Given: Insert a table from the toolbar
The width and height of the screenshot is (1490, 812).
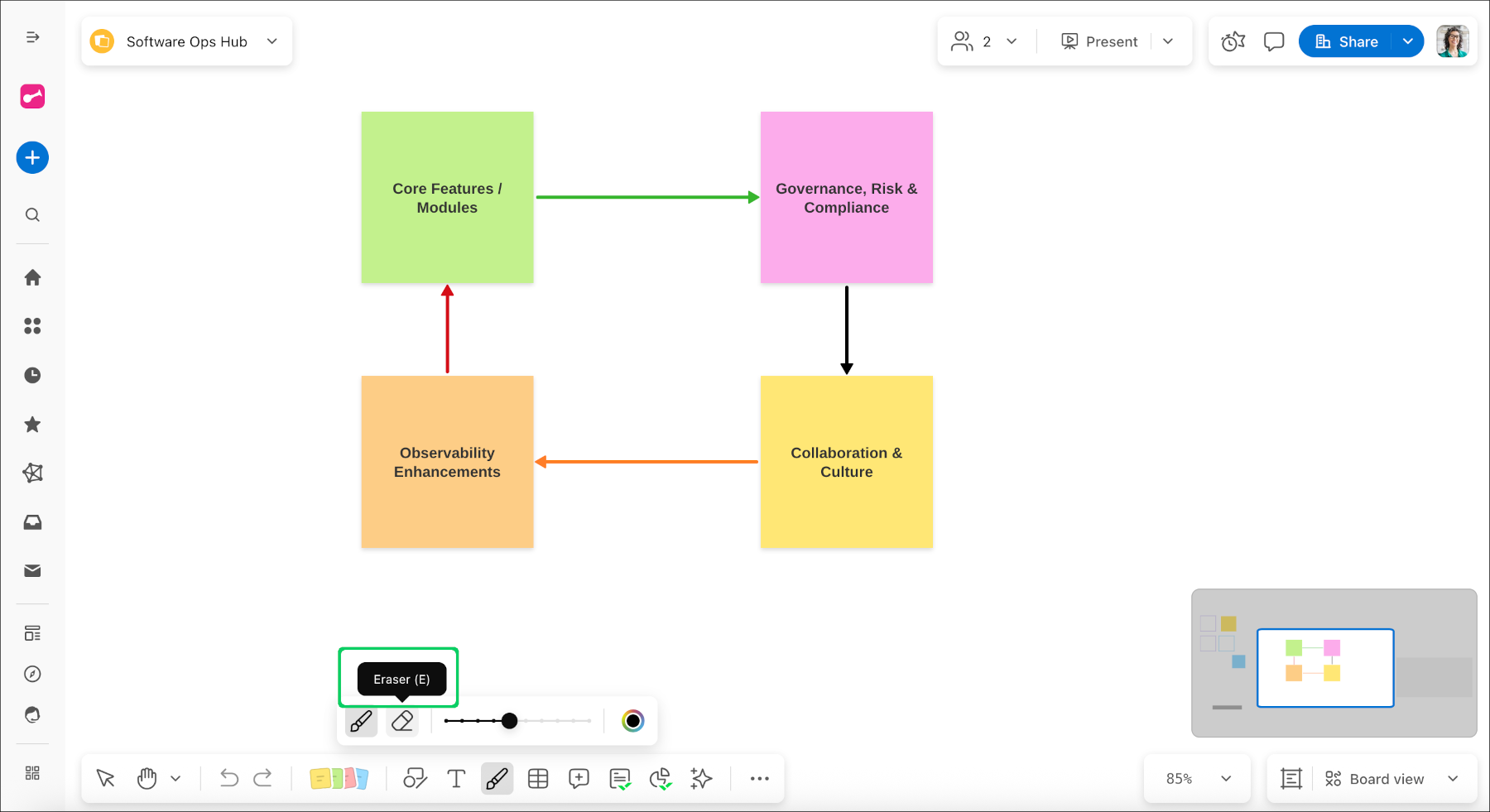Looking at the screenshot, I should [x=538, y=779].
